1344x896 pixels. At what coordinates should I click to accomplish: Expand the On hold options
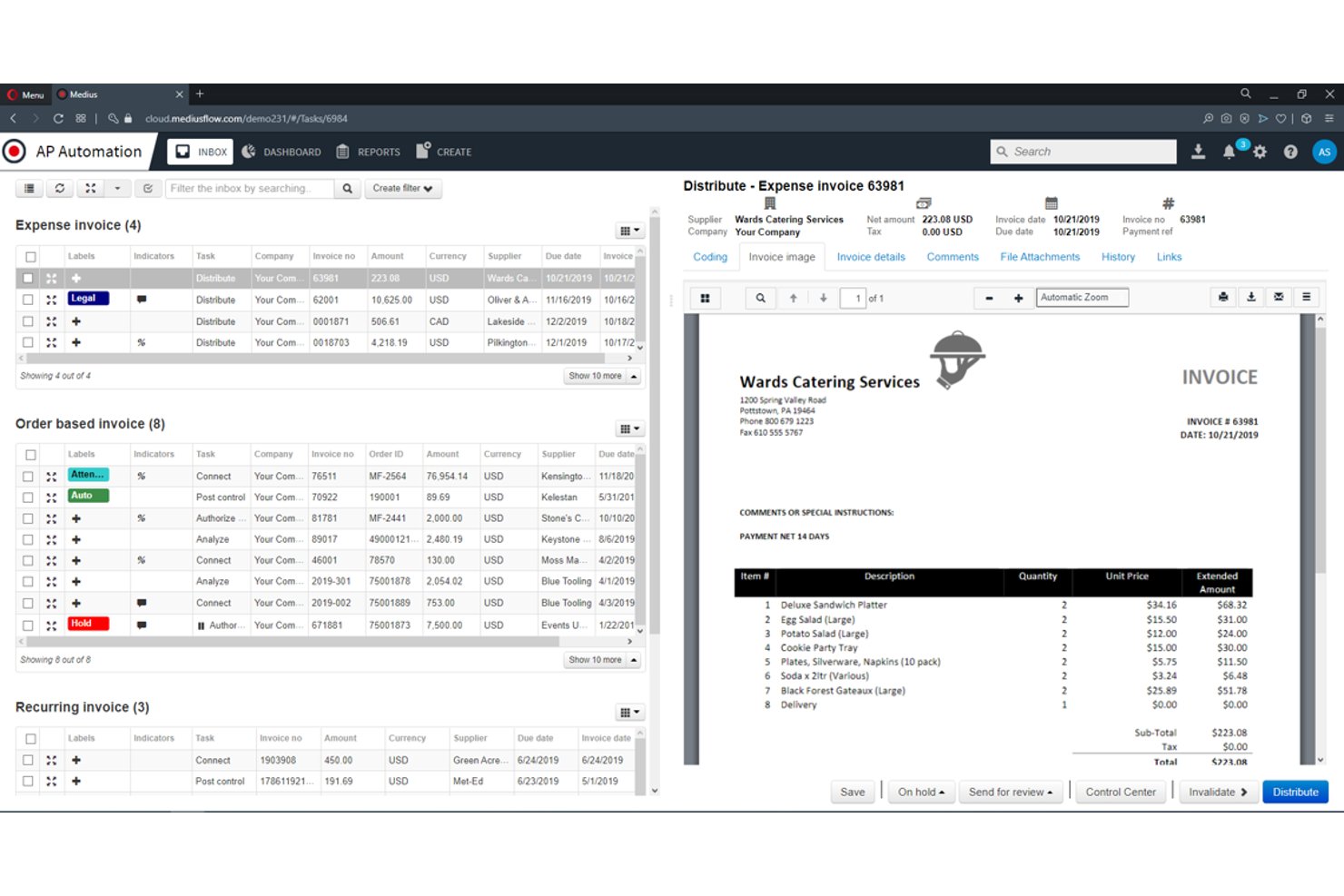pos(921,793)
